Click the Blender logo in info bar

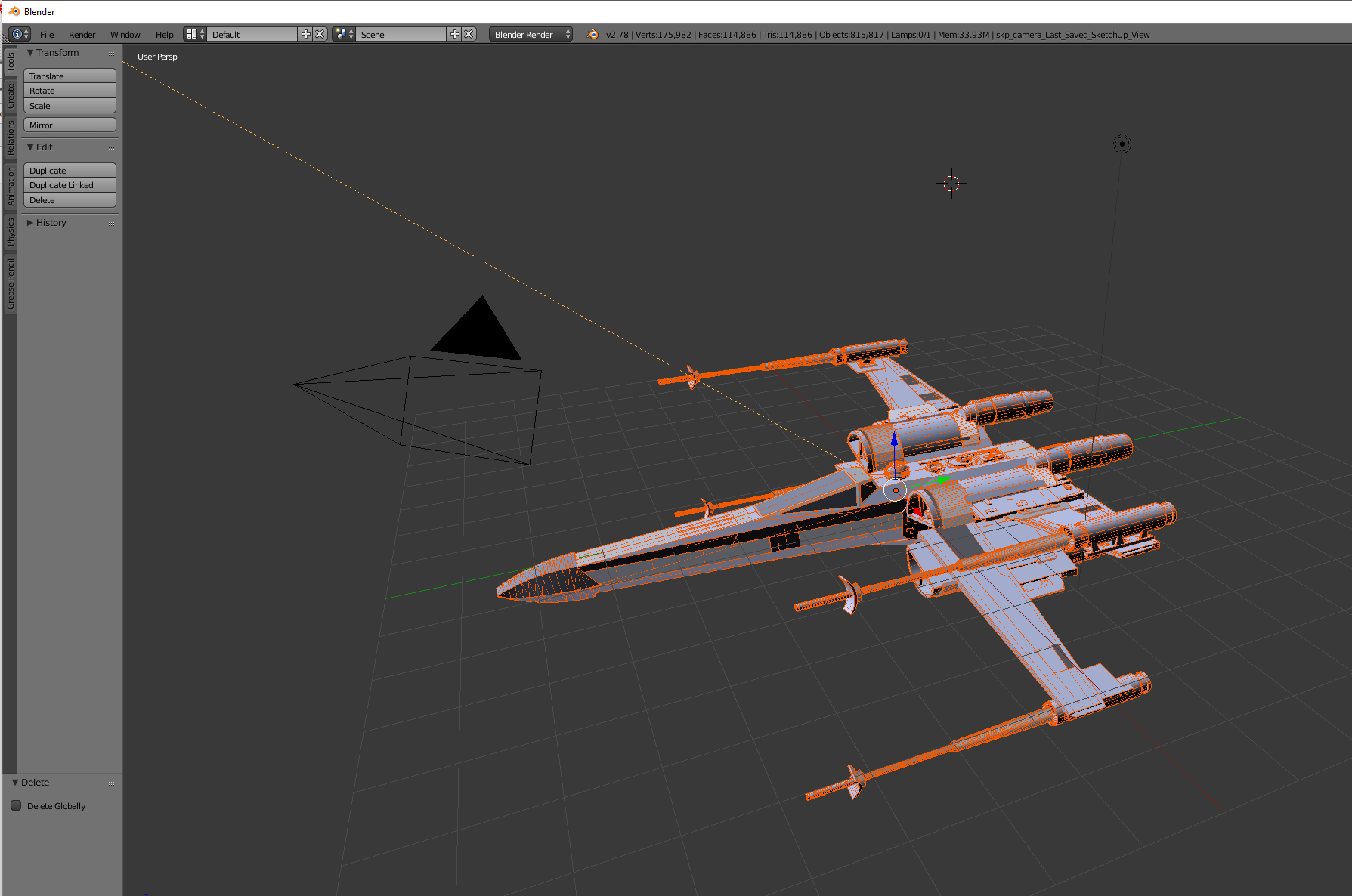point(592,34)
